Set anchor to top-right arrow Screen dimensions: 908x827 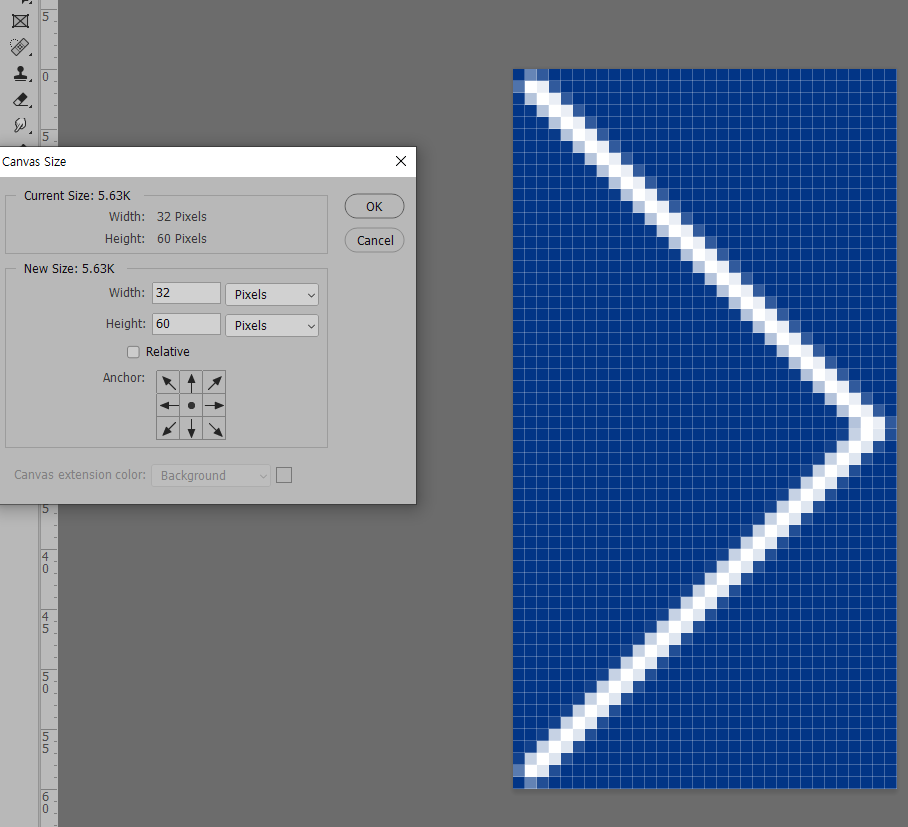[214, 382]
